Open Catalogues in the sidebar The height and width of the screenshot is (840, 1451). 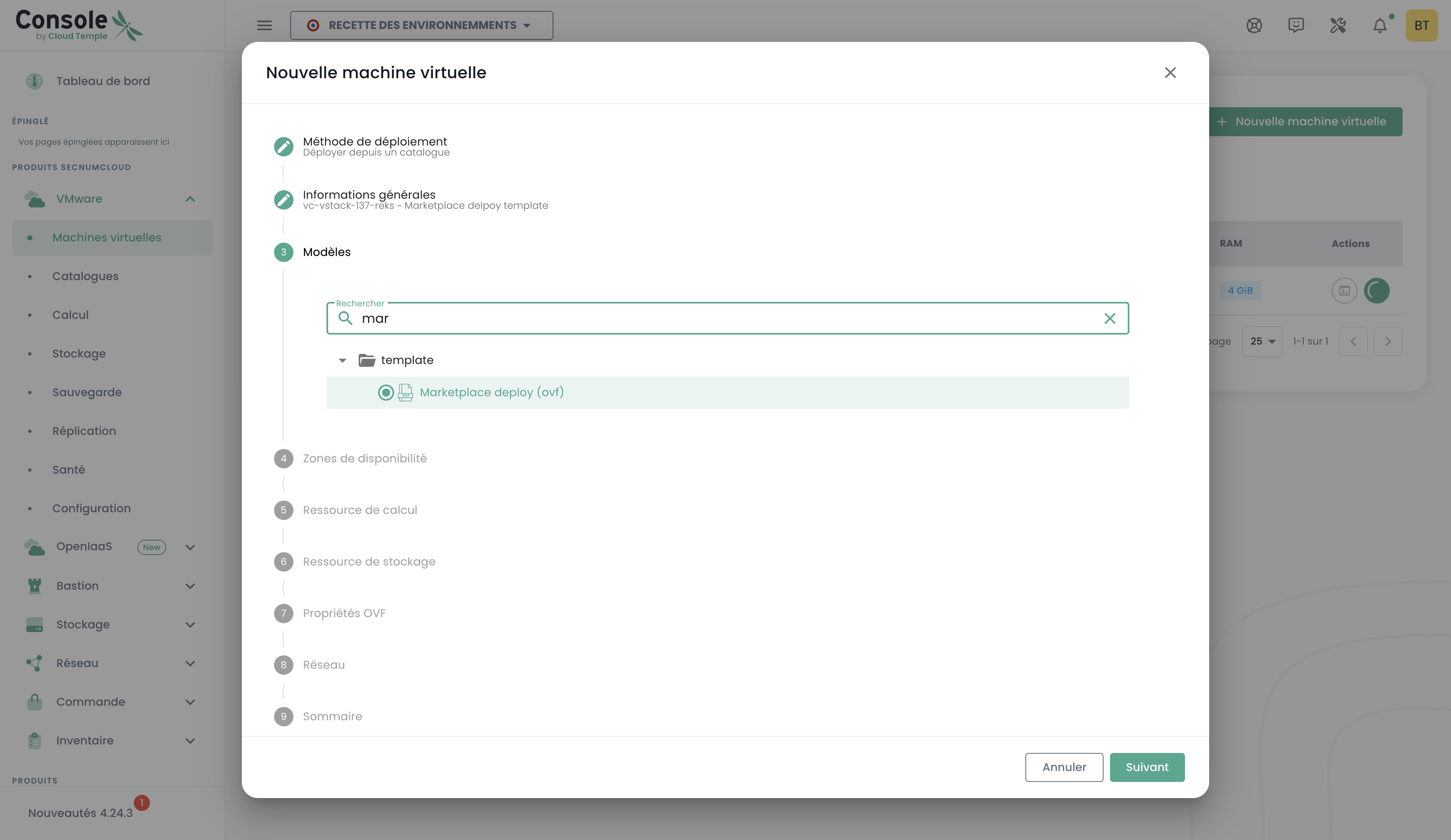[x=85, y=277]
